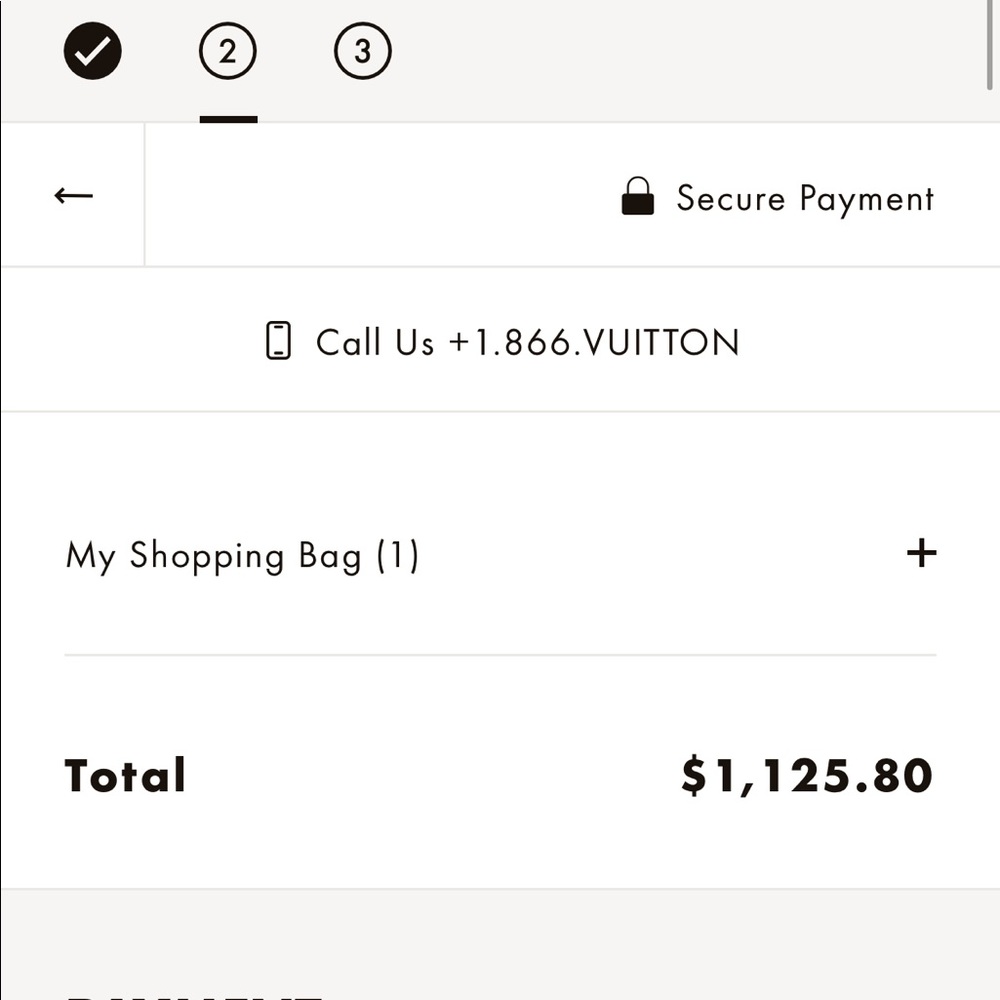Click the active underline beneath step 2

(x=228, y=119)
